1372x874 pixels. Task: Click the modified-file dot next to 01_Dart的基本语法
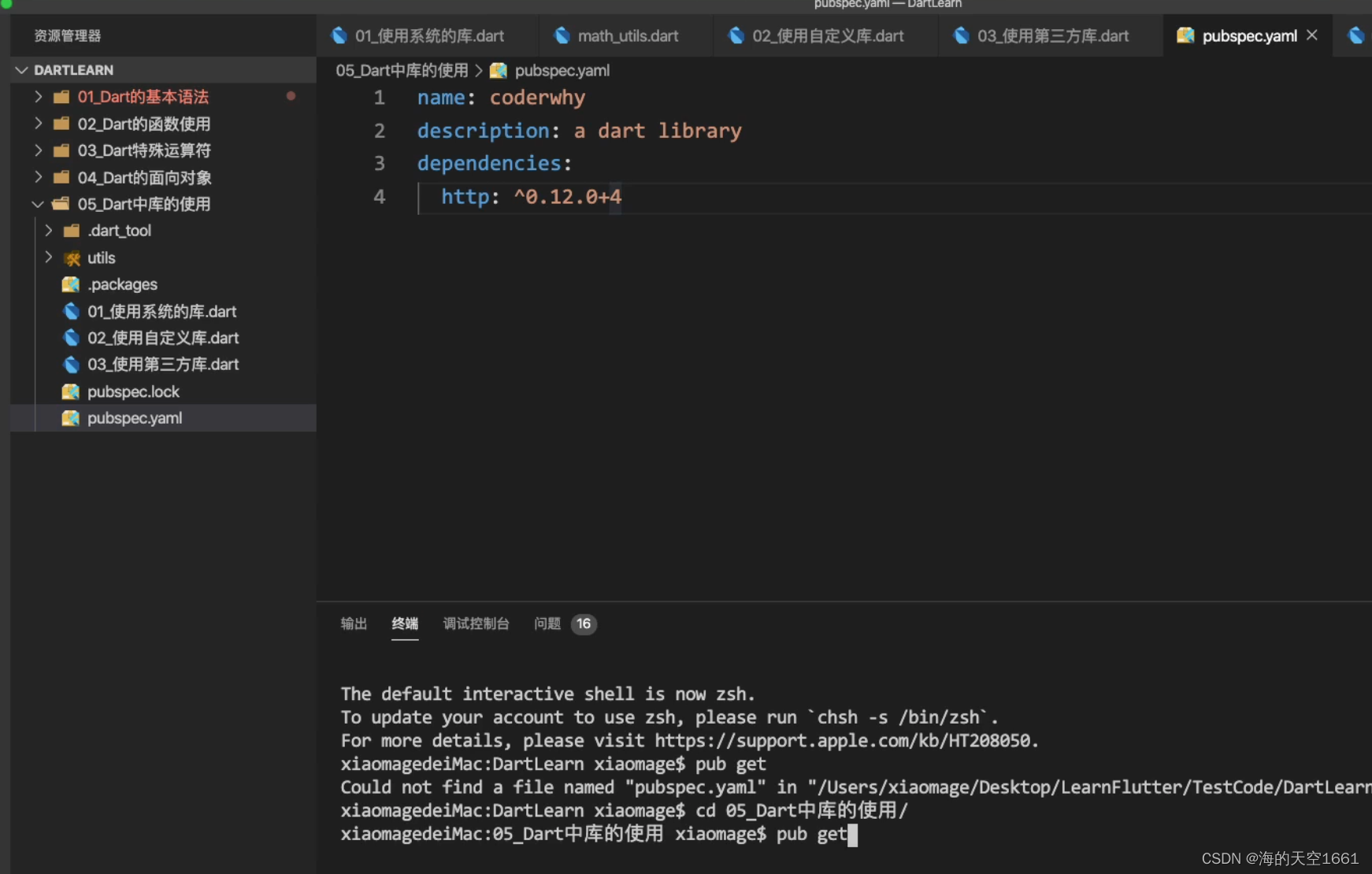(291, 96)
